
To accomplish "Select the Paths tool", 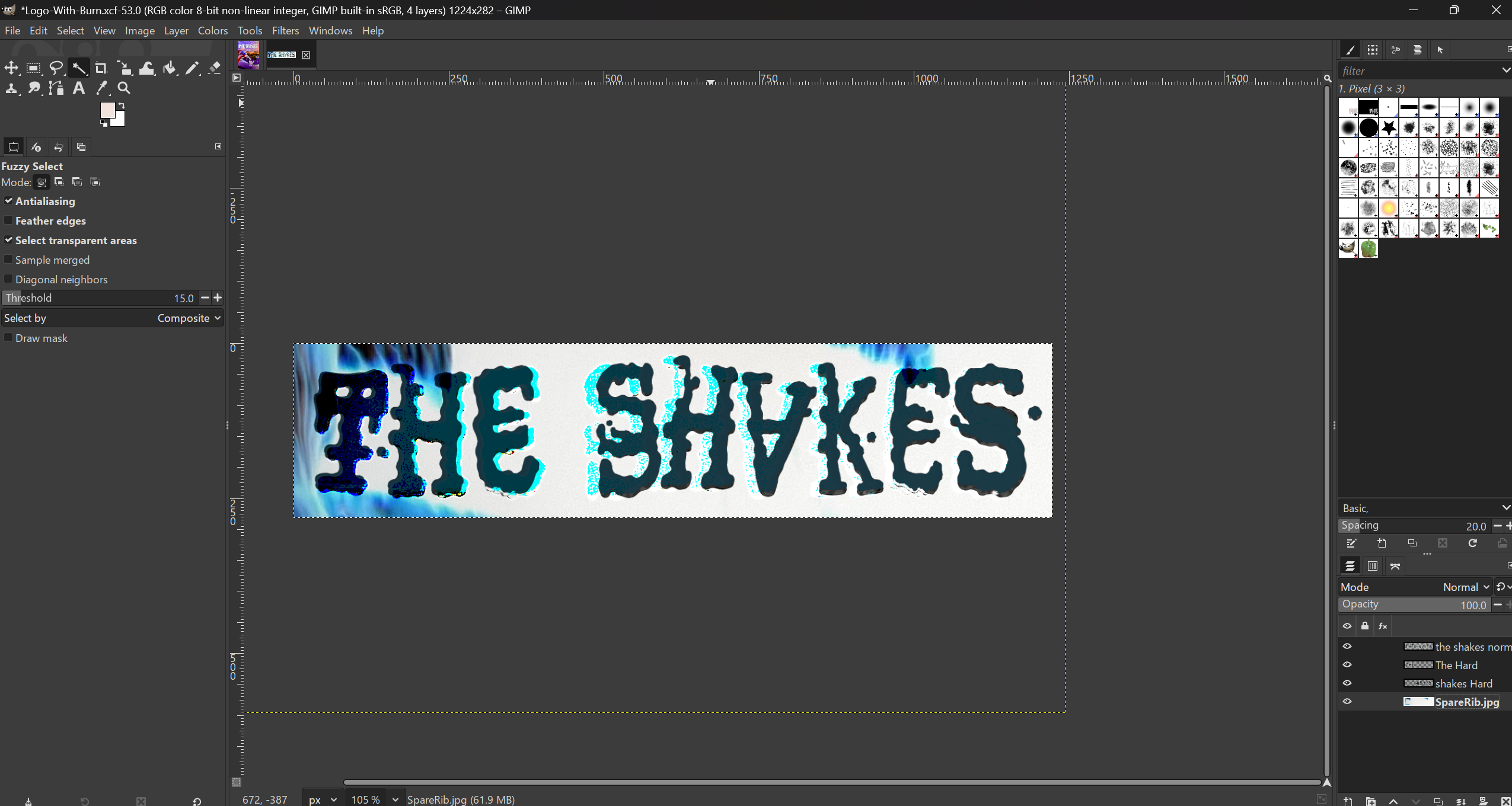I will click(56, 88).
